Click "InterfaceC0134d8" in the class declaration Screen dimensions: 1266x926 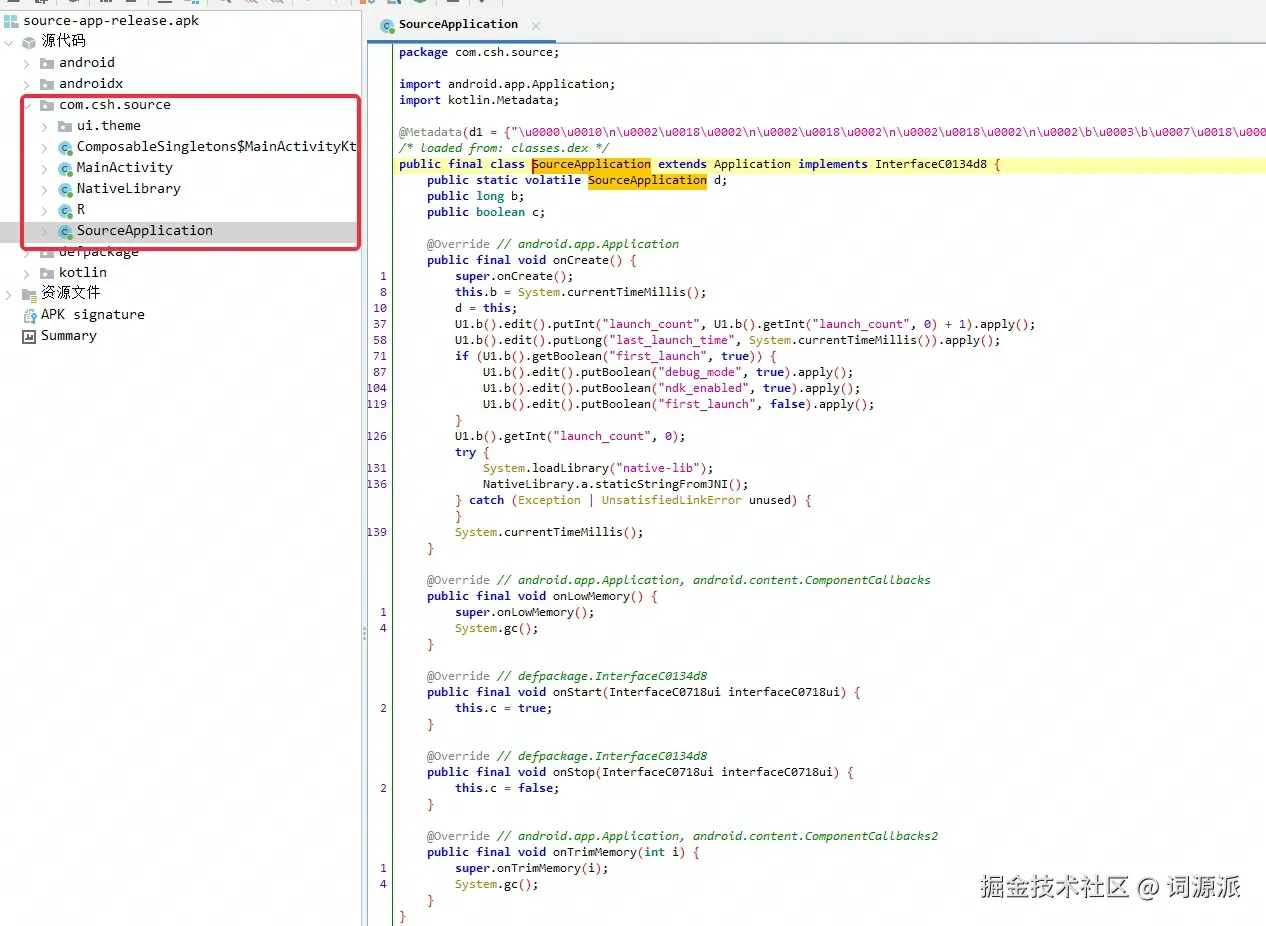tap(931, 164)
